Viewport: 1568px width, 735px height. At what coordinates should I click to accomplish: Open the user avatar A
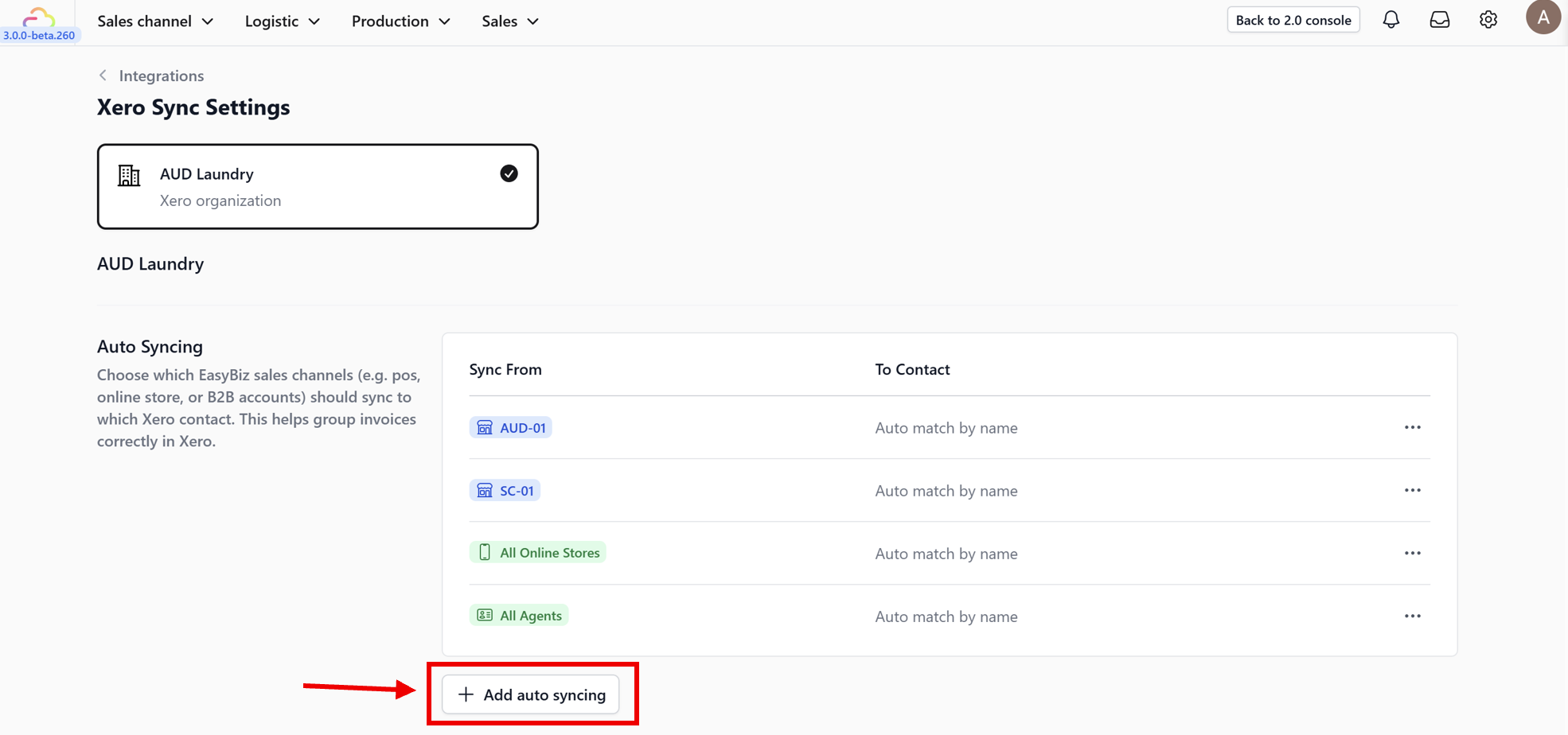click(1543, 17)
